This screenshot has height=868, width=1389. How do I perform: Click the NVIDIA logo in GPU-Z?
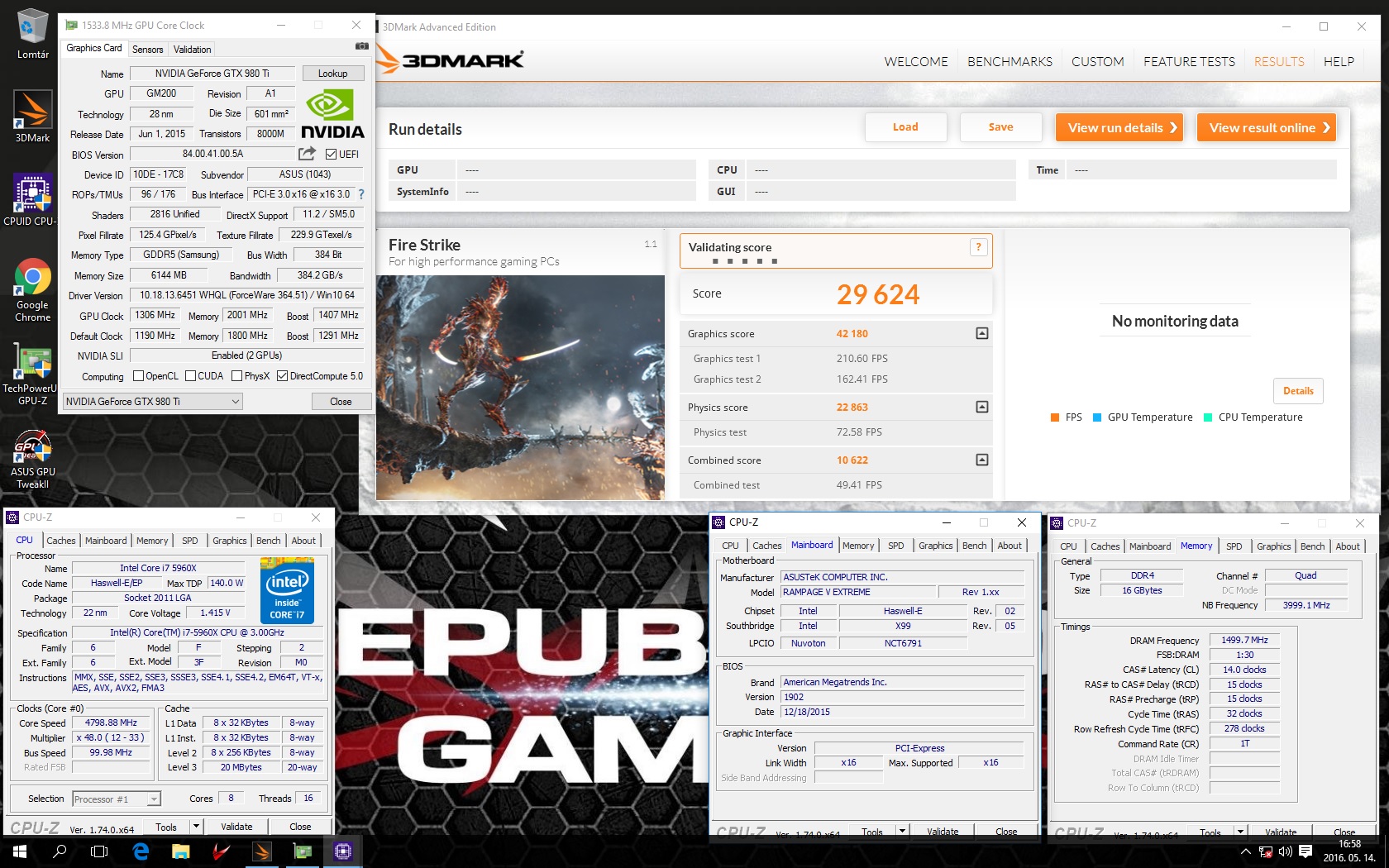332,115
